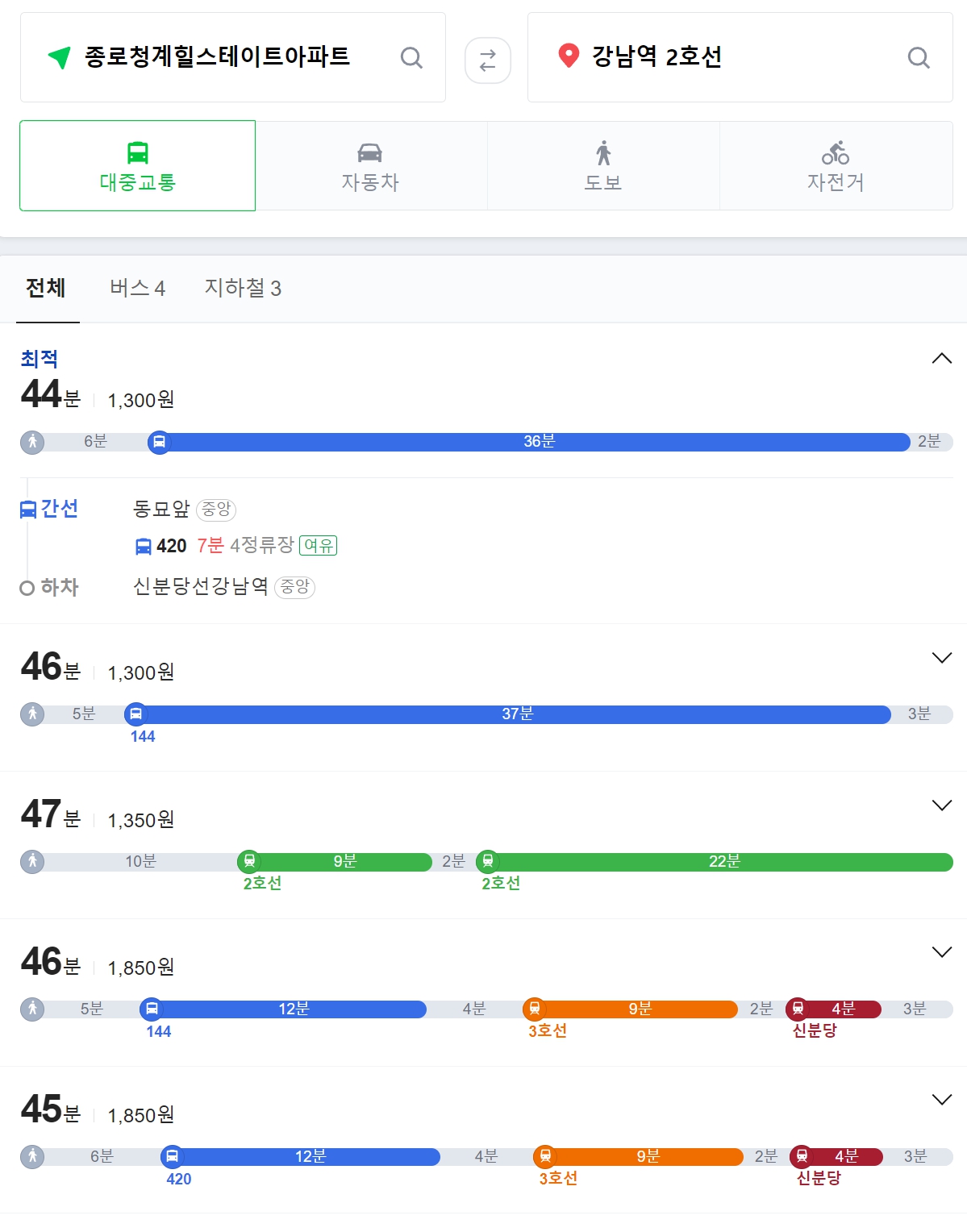Expand the 46분 1,300원 route
This screenshot has width=967, height=1232.
coord(942,658)
